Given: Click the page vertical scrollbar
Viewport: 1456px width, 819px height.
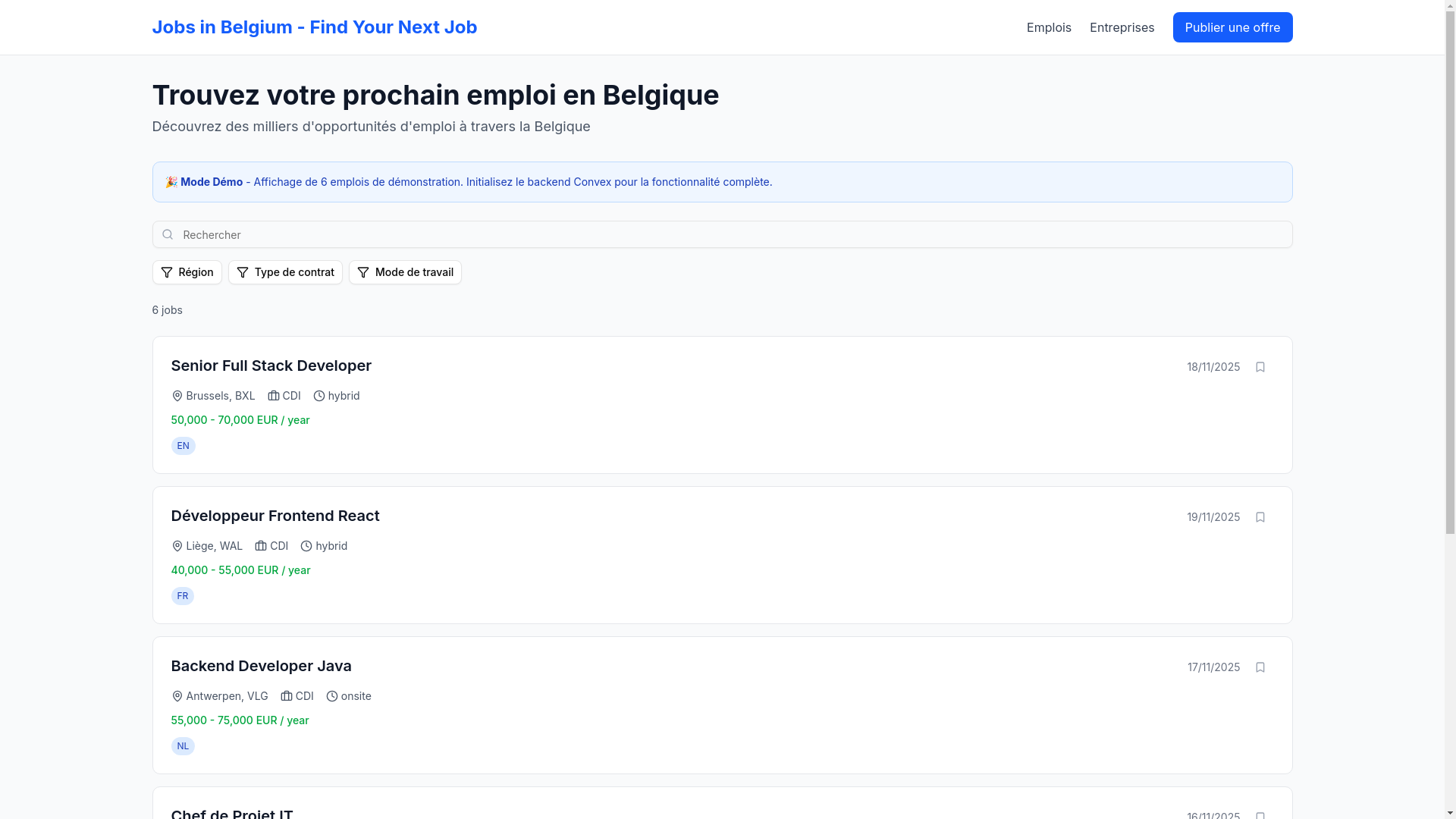Looking at the screenshot, I should click(1450, 303).
